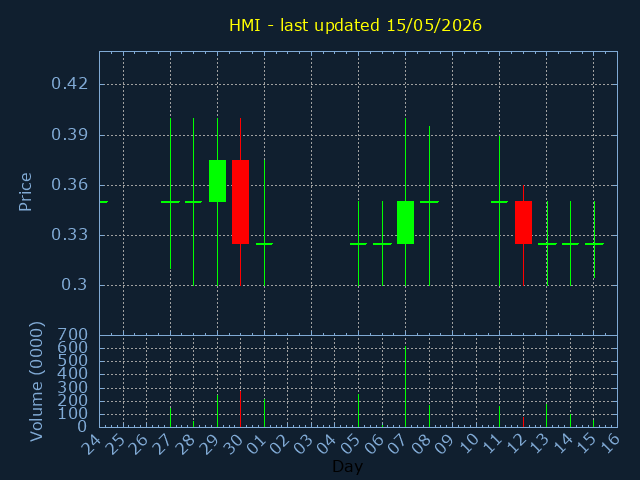Click the x-axis date label 29
This screenshot has width=640, height=480.
(x=209, y=444)
